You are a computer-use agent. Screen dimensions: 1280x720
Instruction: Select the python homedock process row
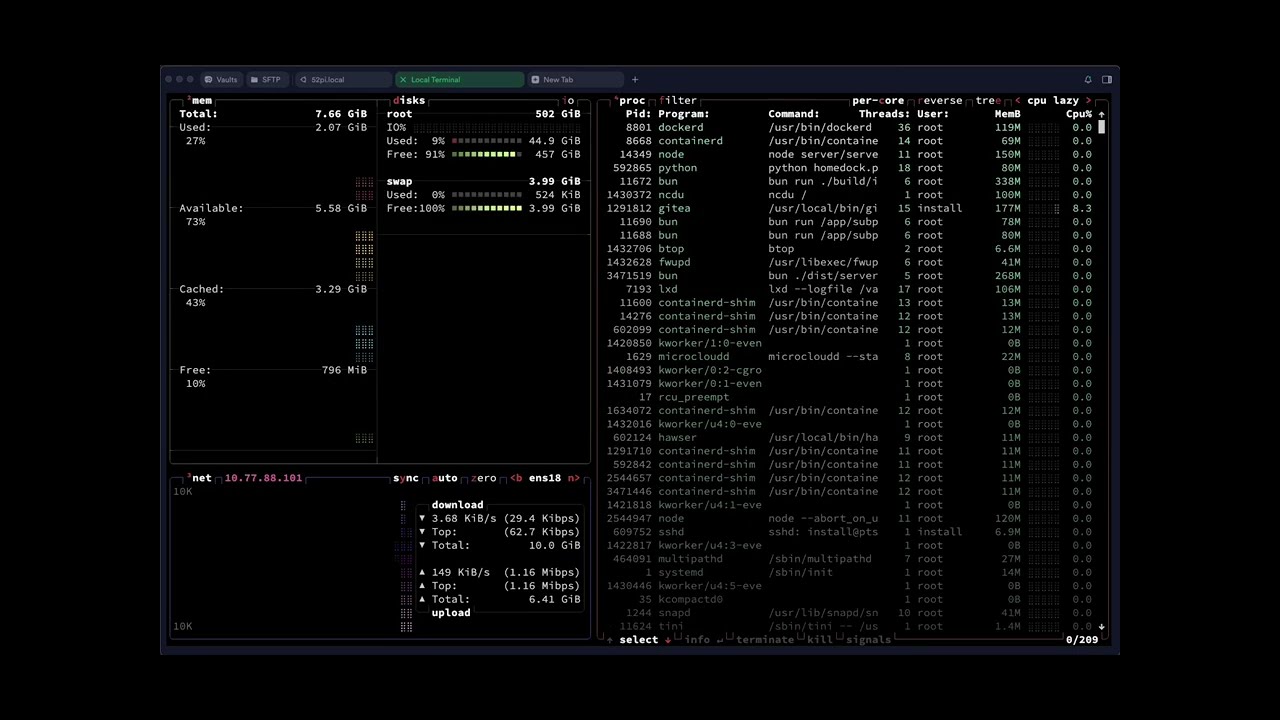pos(851,168)
